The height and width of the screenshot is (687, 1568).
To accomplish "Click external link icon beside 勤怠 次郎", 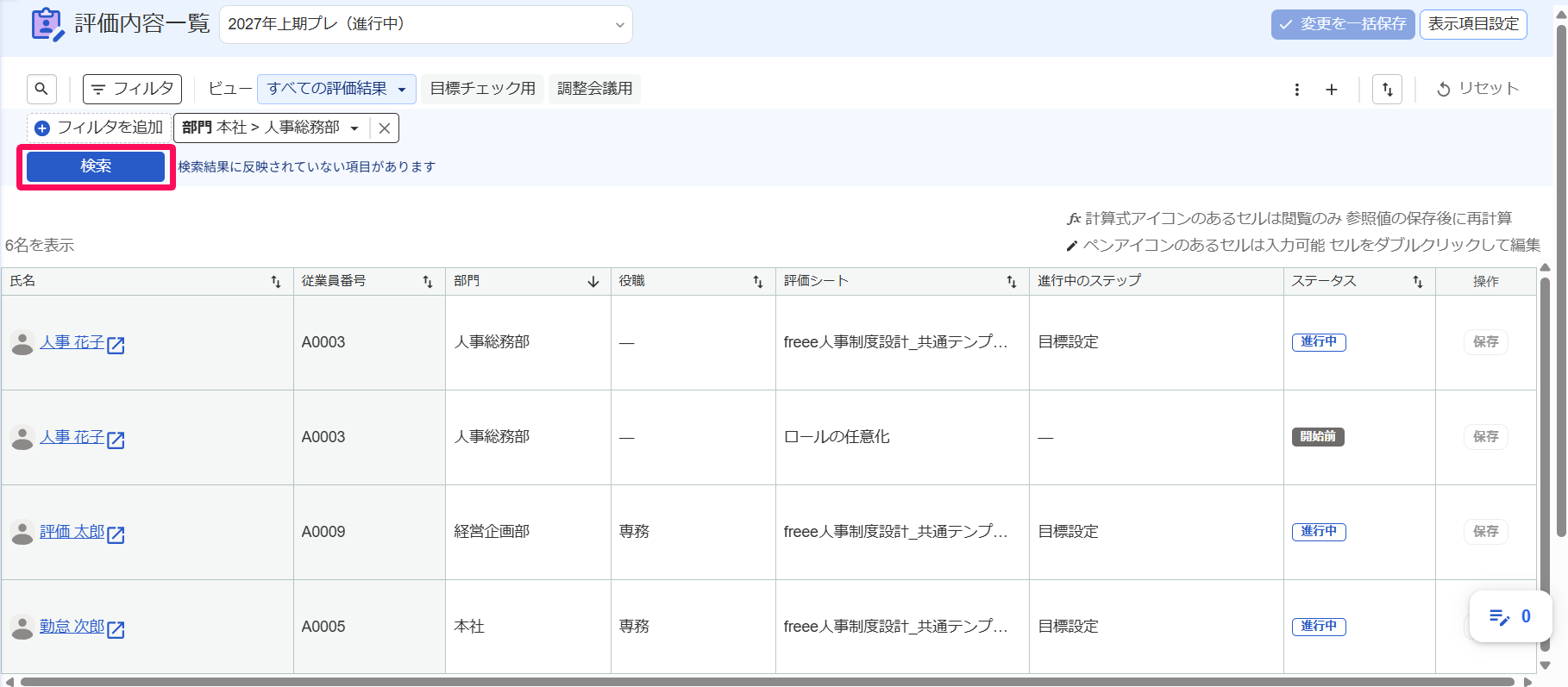I will 116,629.
